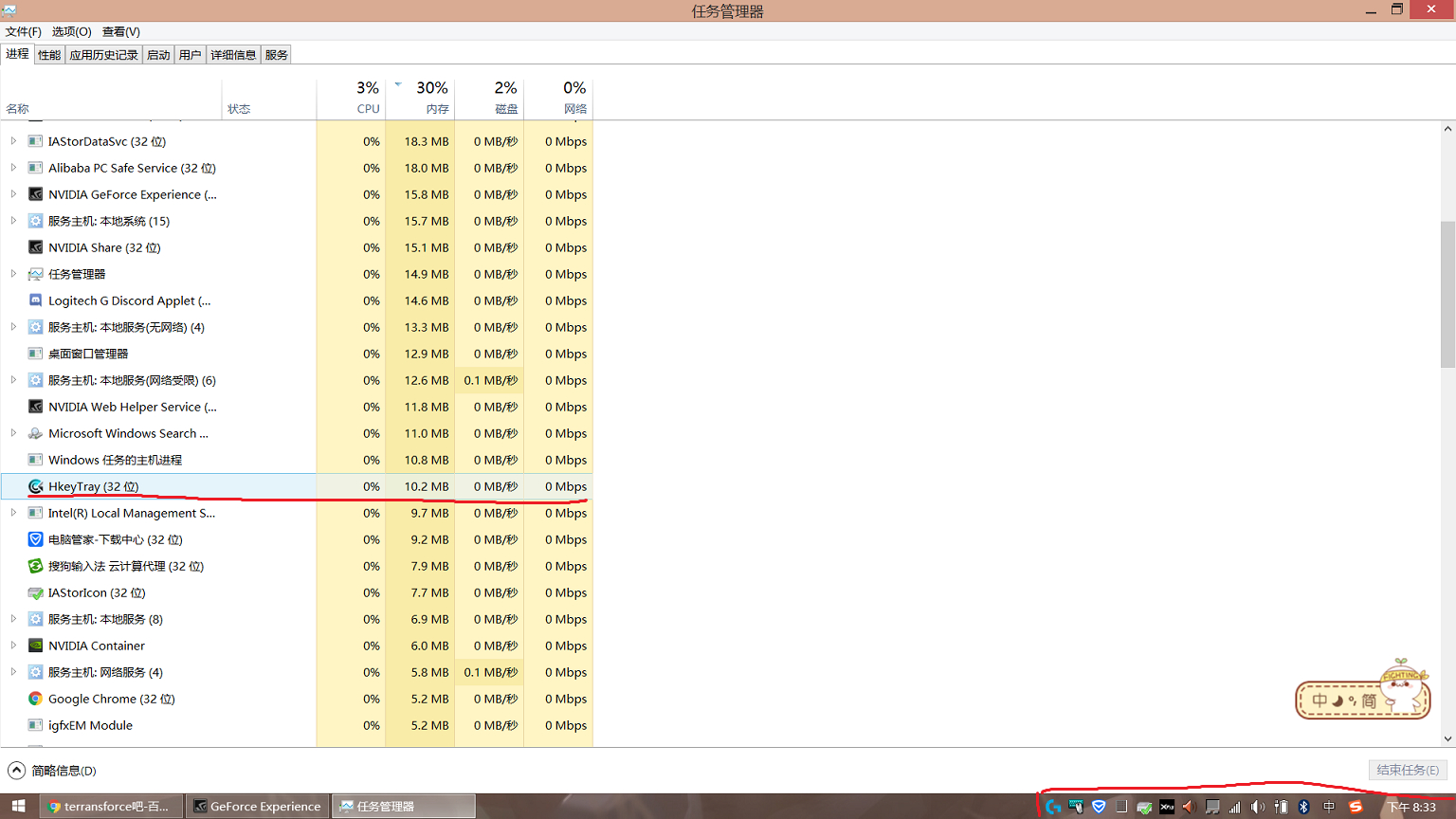The height and width of the screenshot is (819, 1456).
Task: Expand 服务主机: 本地服务 (8) group
Action: point(13,619)
